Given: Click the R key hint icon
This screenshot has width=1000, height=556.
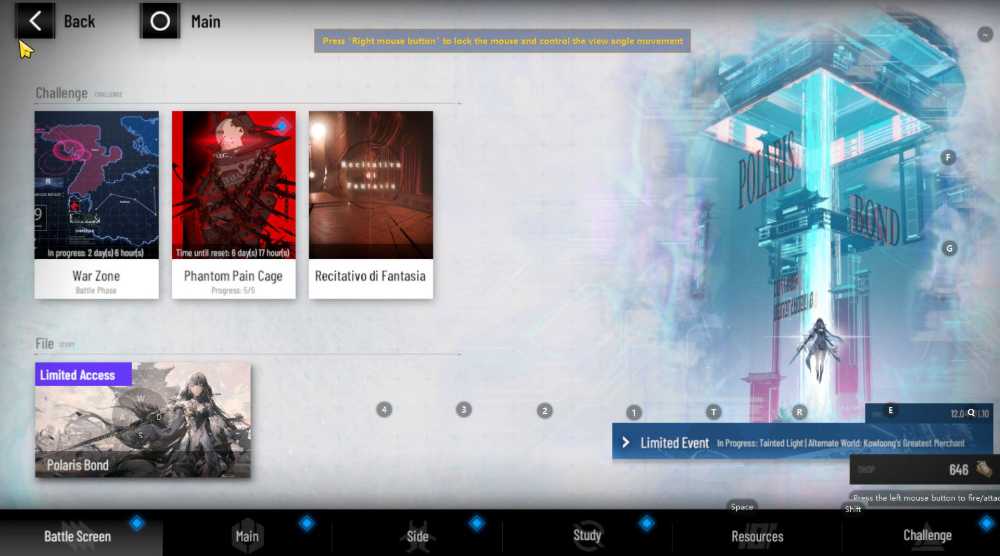Looking at the screenshot, I should pyautogui.click(x=799, y=412).
